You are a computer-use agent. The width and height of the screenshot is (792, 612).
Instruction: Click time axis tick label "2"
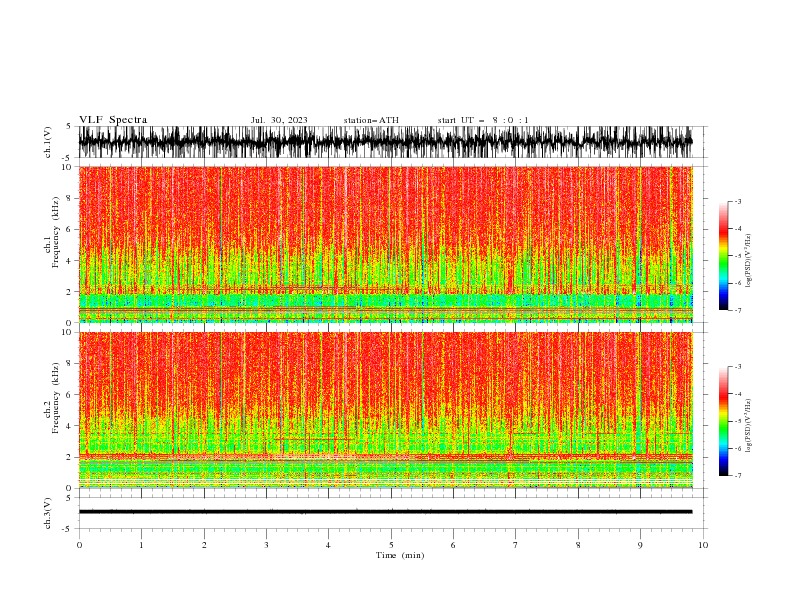pyautogui.click(x=204, y=545)
